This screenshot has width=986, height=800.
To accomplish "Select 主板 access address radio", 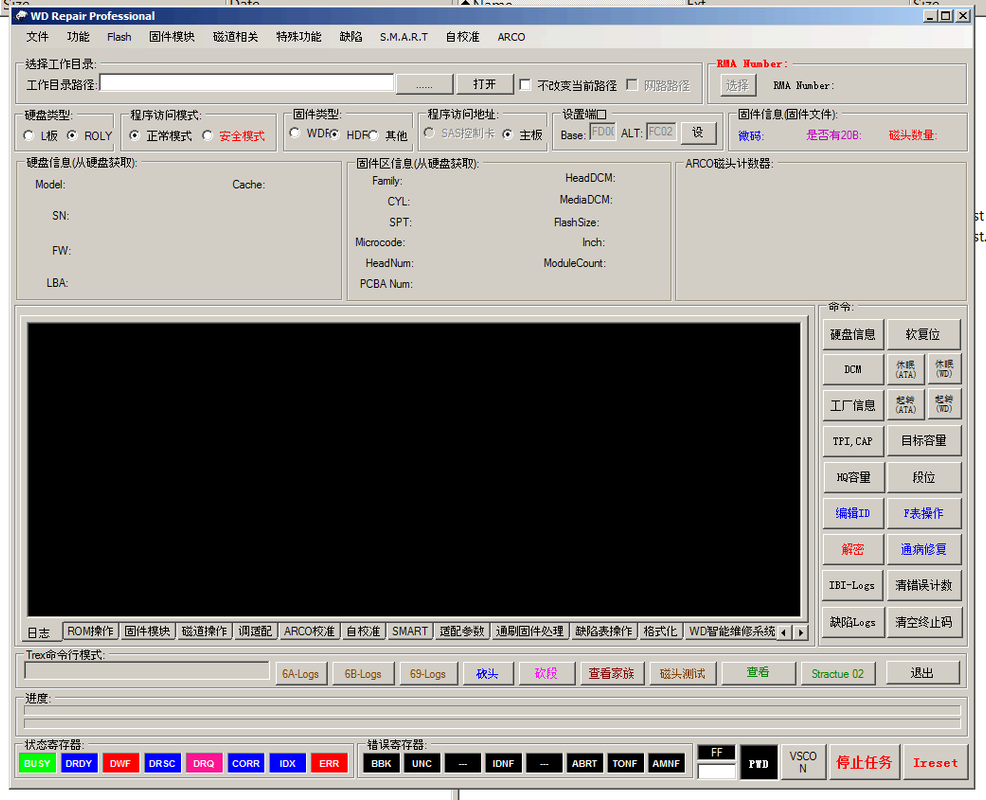I will (x=507, y=135).
